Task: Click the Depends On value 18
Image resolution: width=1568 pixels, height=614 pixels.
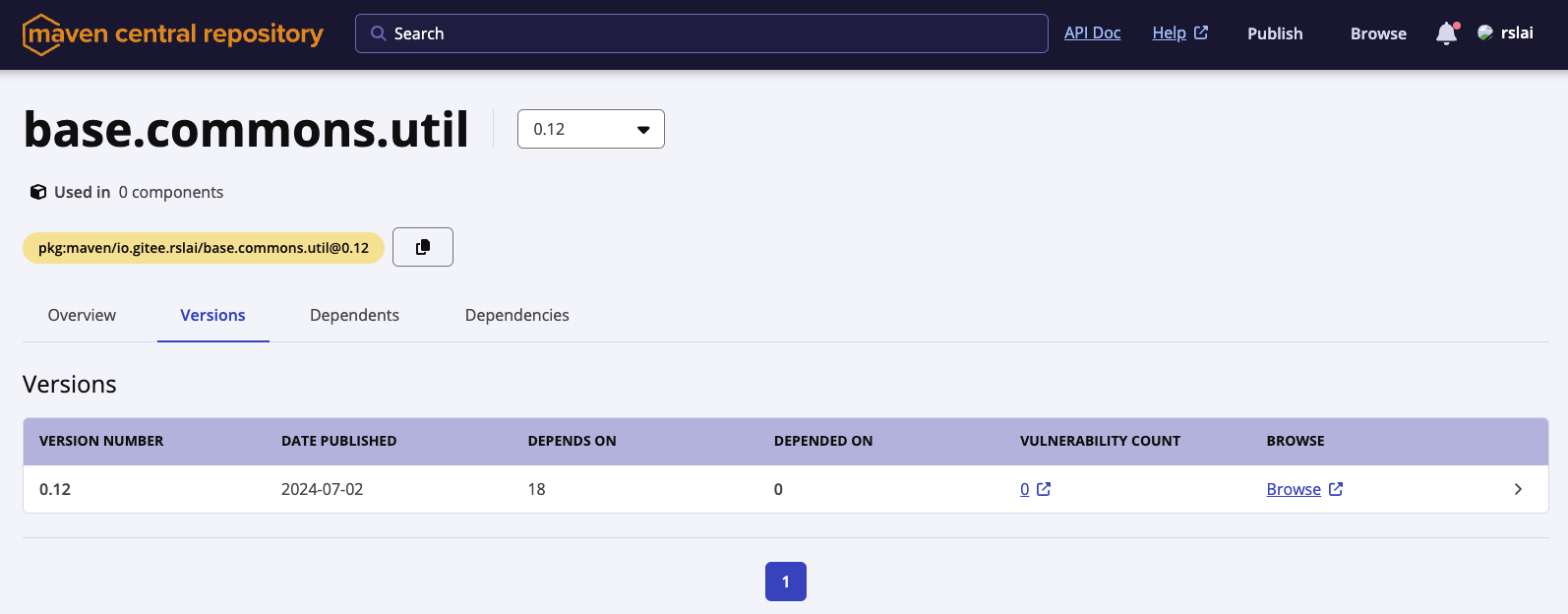Action: pos(536,489)
